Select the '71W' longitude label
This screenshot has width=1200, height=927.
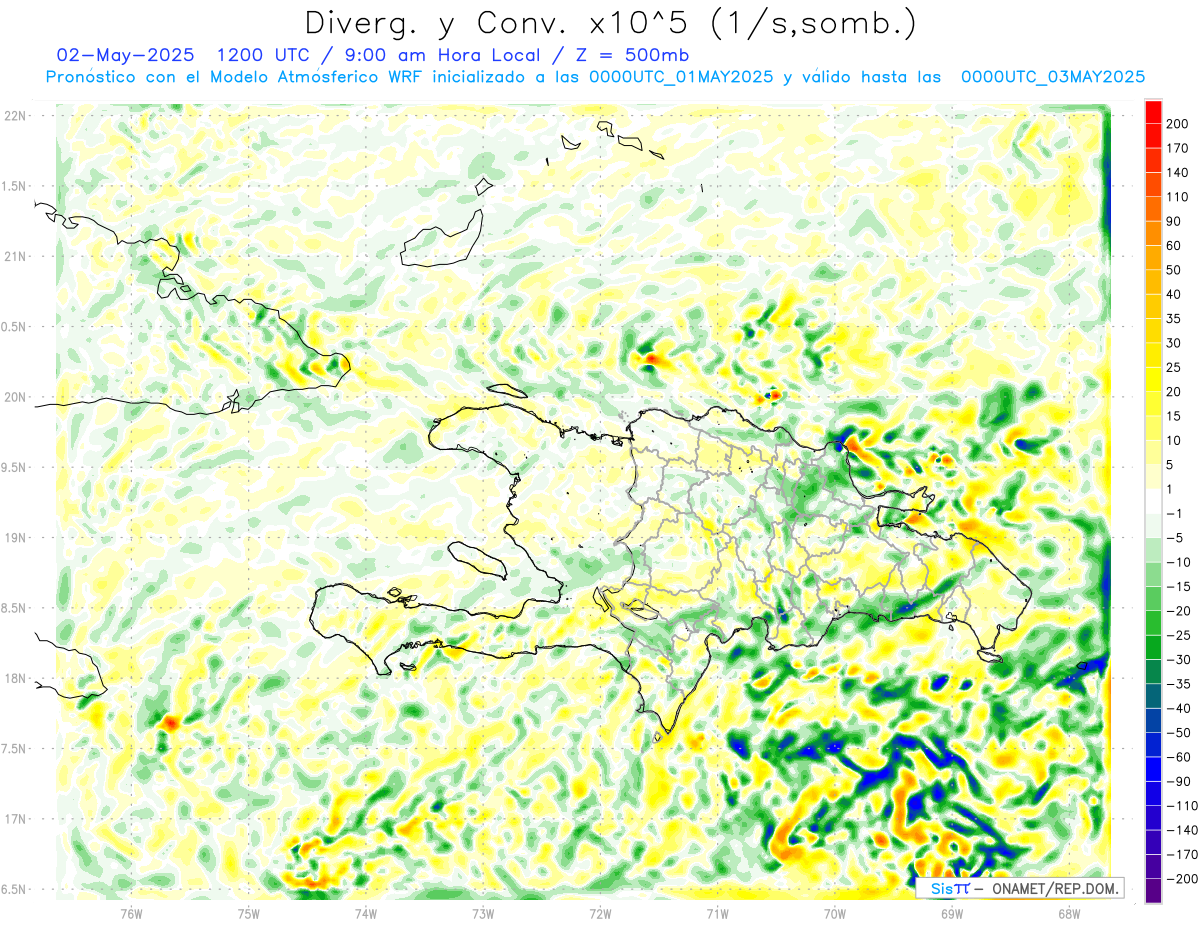pos(717,912)
